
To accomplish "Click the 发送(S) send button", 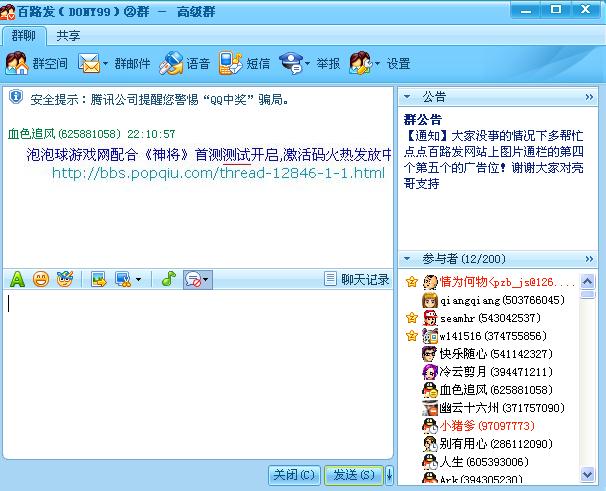I will (x=354, y=475).
